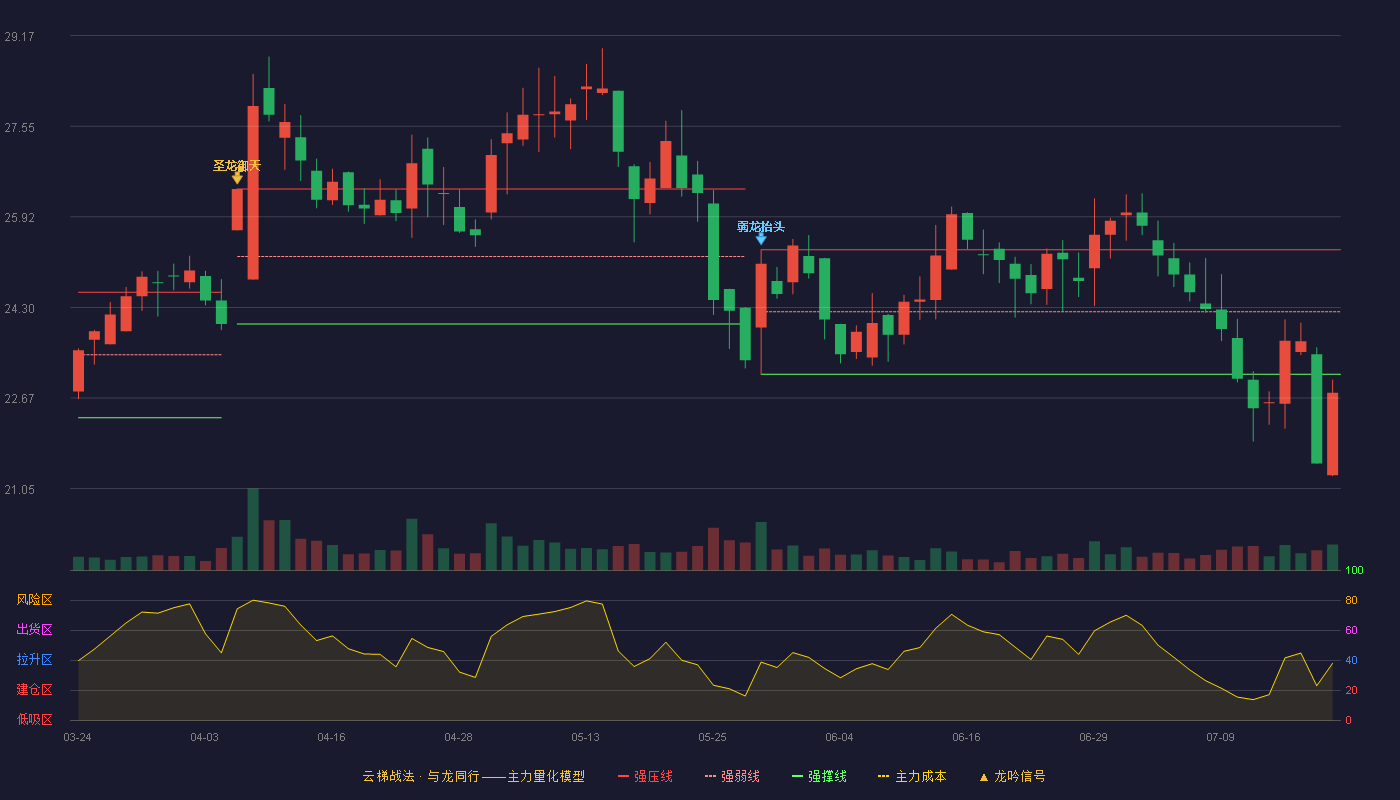Click the 拉升区 zone label
Image resolution: width=1400 pixels, height=800 pixels.
tap(34, 660)
